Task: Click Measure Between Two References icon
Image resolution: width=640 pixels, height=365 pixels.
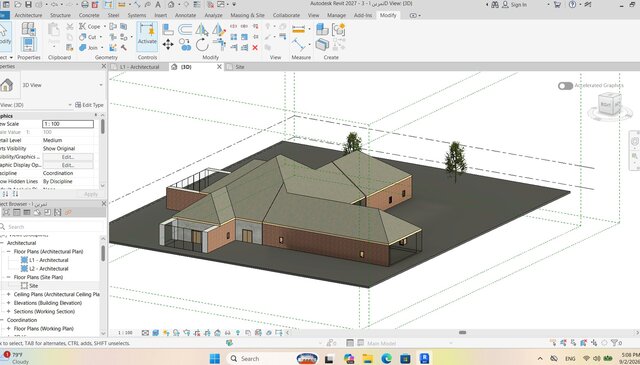Action: coord(298,44)
